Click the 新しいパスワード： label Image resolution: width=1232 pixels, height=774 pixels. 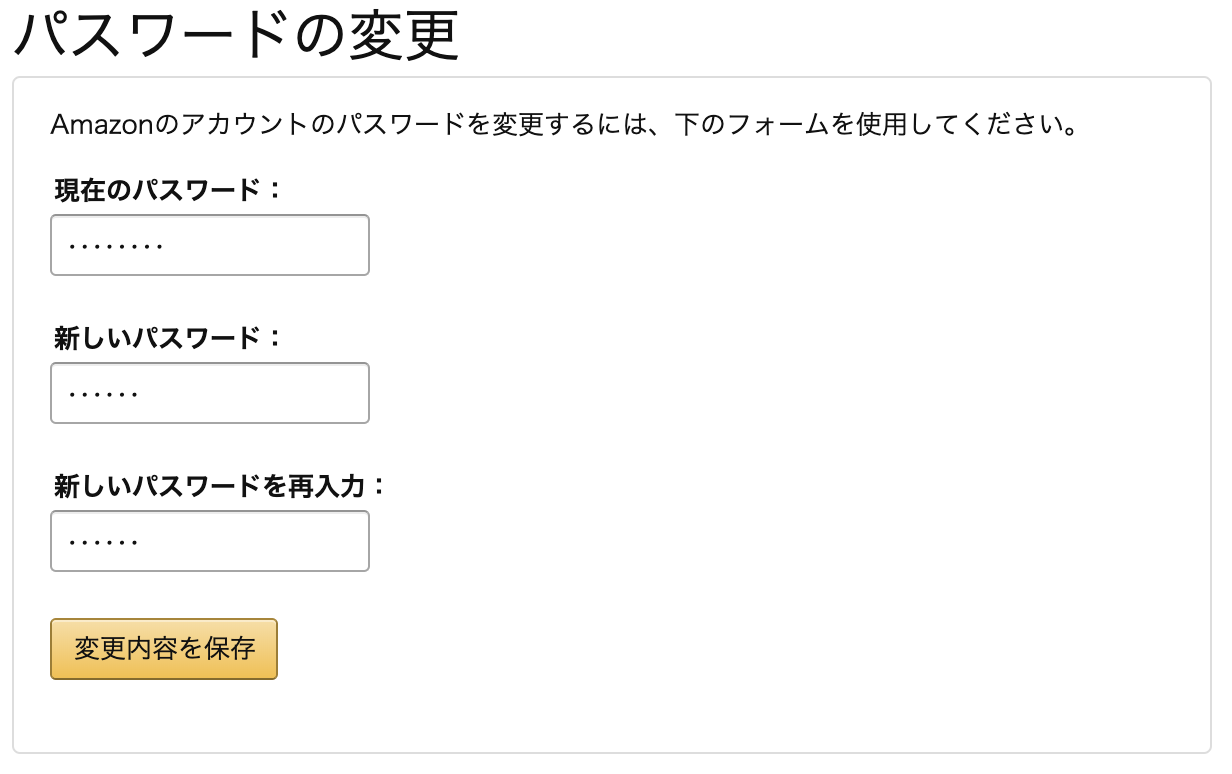[168, 338]
